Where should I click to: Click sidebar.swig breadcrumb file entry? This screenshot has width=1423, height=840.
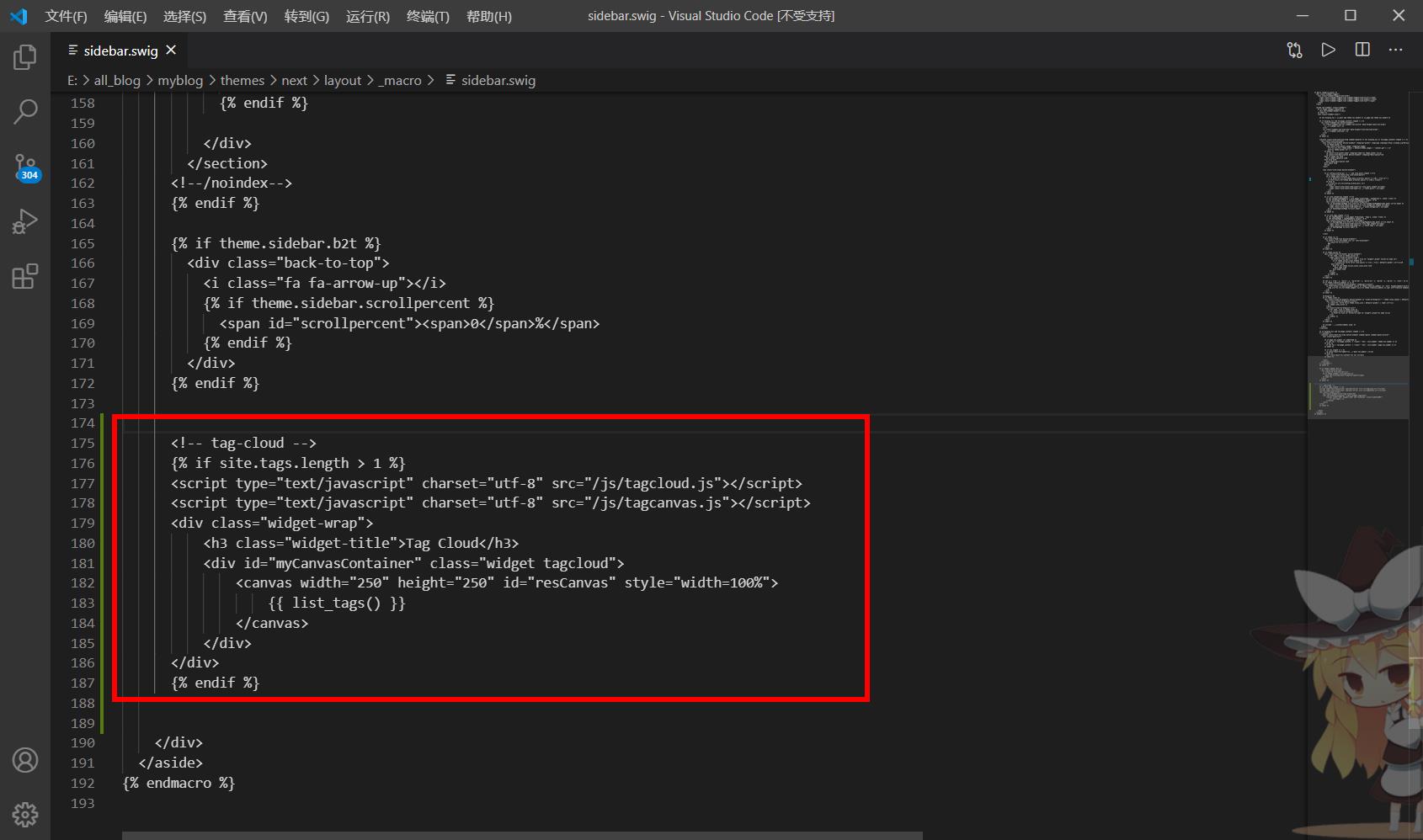point(491,81)
